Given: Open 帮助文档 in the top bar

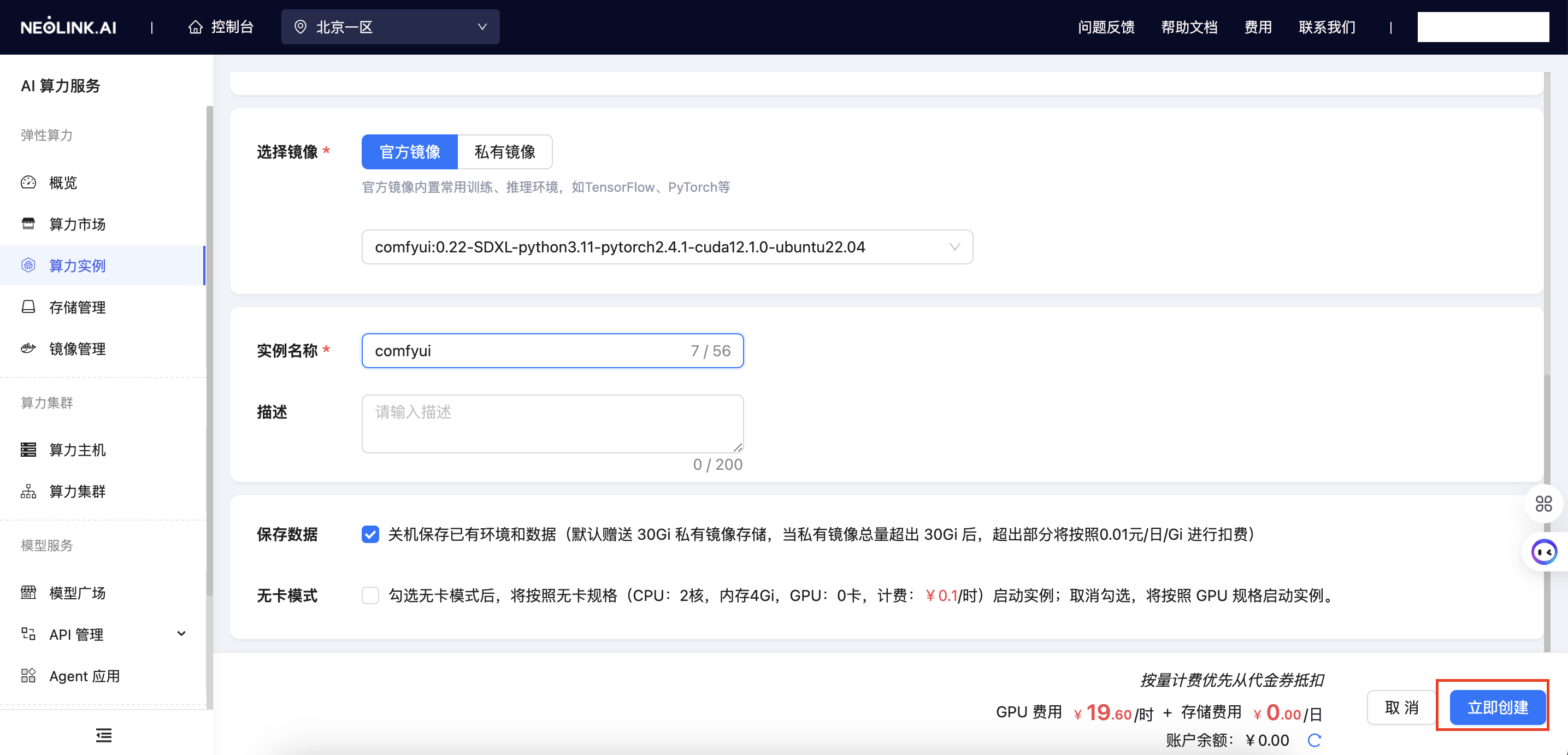Looking at the screenshot, I should pos(1189,27).
